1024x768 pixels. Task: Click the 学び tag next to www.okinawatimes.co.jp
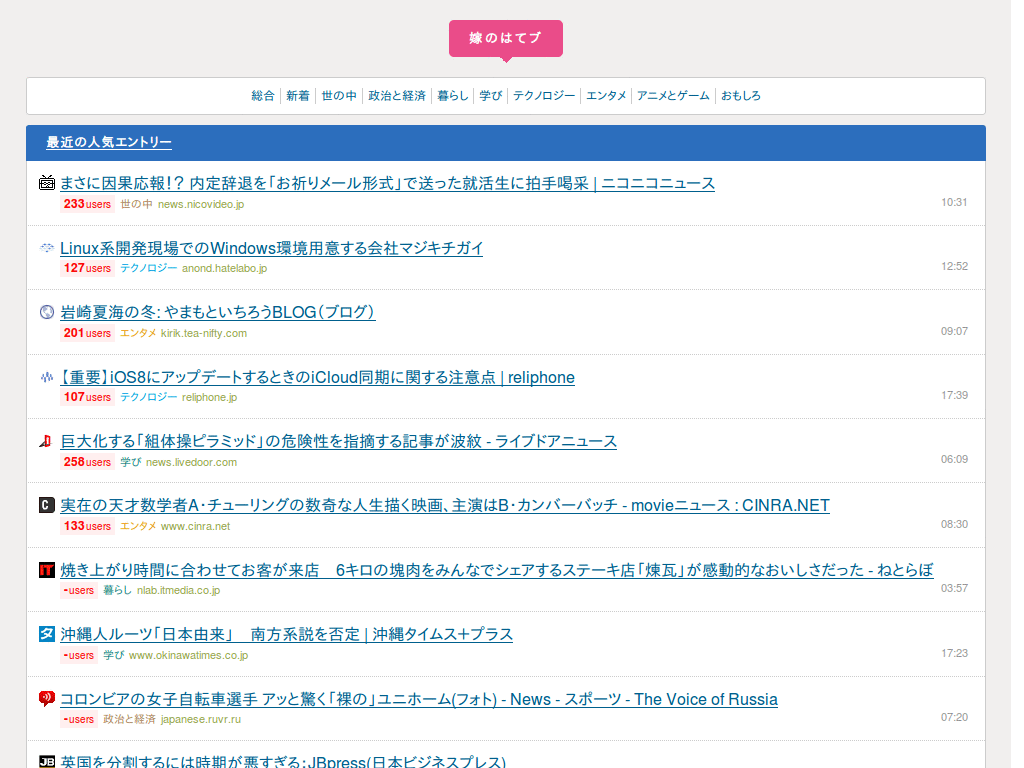(114, 655)
